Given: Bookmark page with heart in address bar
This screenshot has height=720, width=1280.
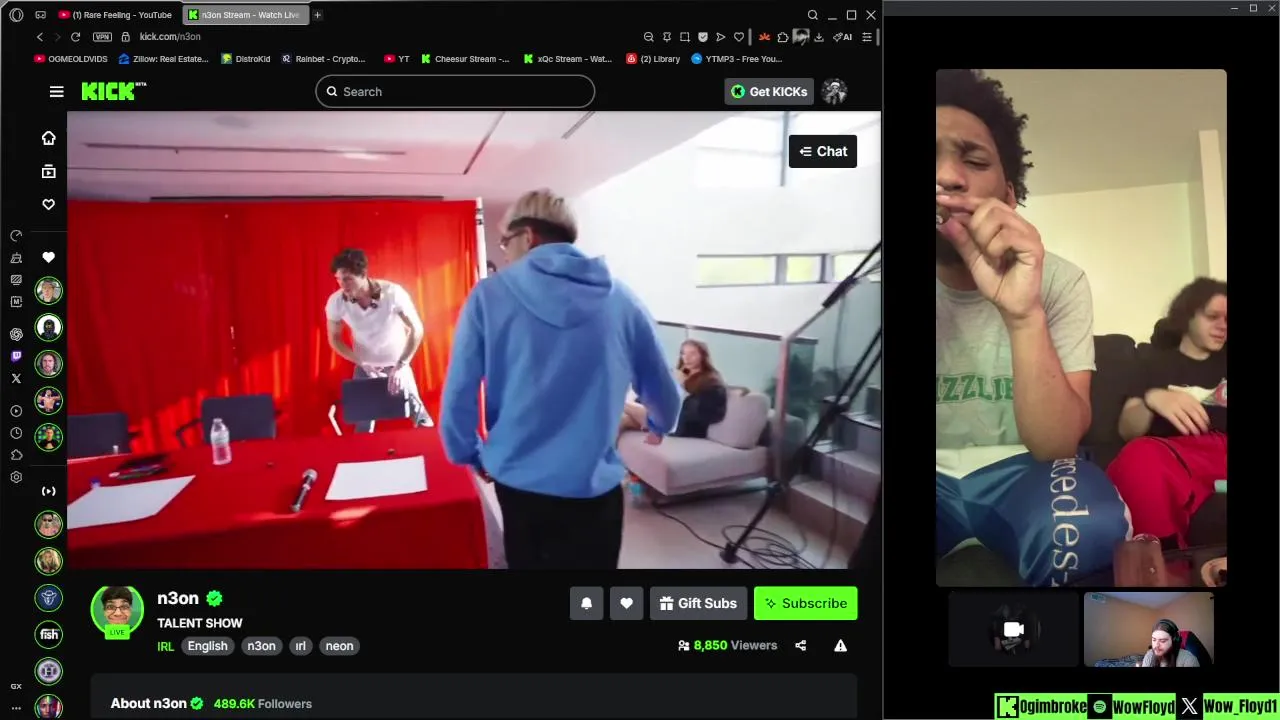Looking at the screenshot, I should click(739, 37).
